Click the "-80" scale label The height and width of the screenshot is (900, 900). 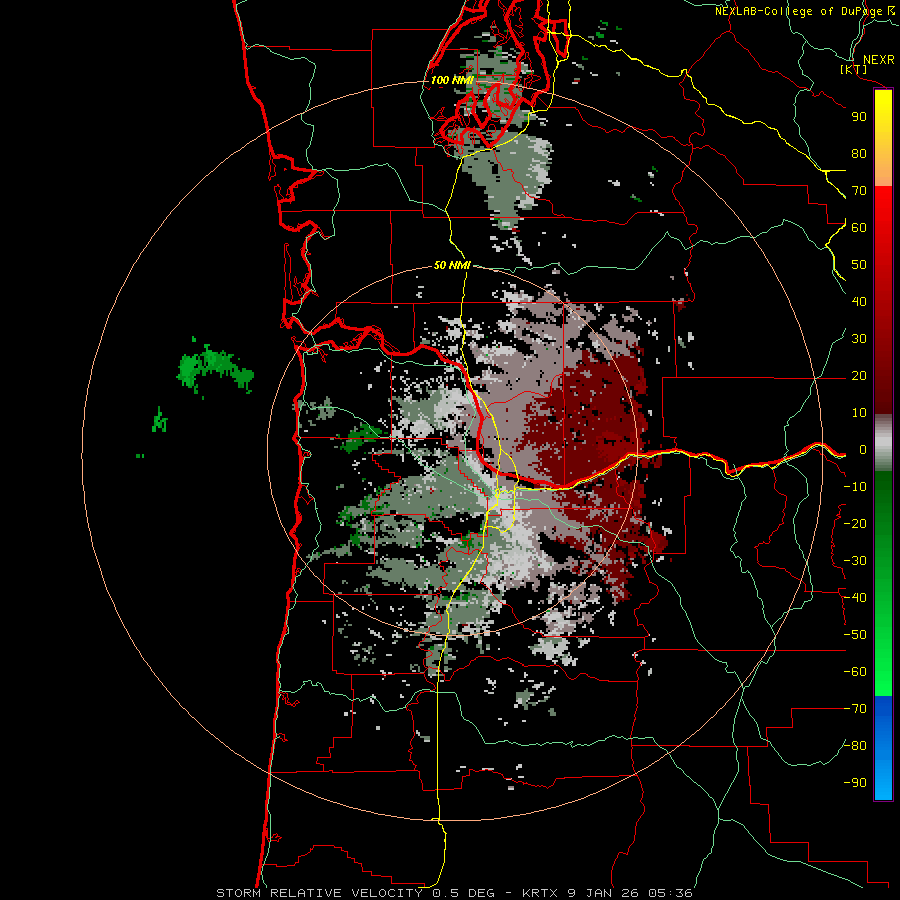tap(855, 746)
